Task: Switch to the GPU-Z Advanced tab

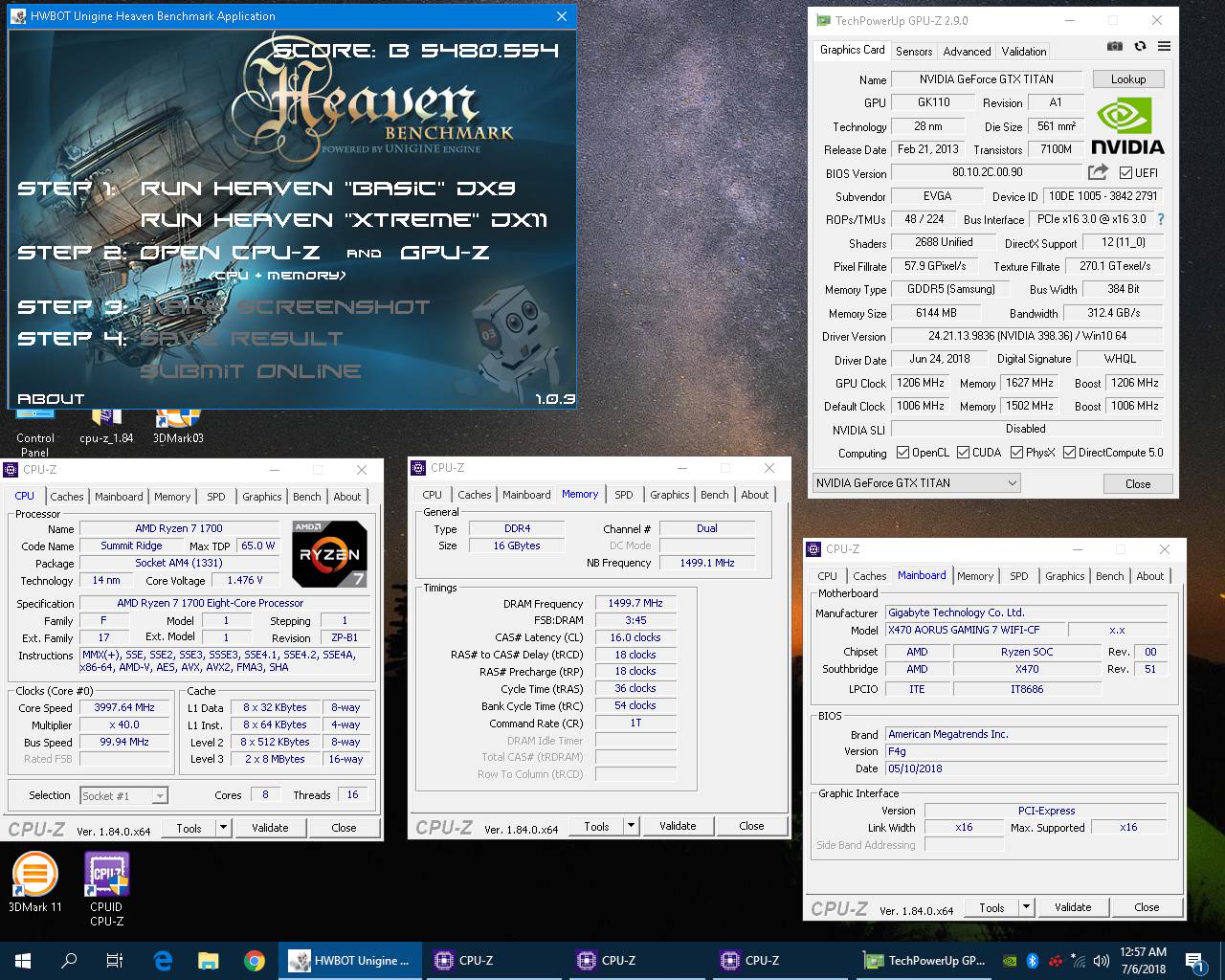Action: pos(967,52)
